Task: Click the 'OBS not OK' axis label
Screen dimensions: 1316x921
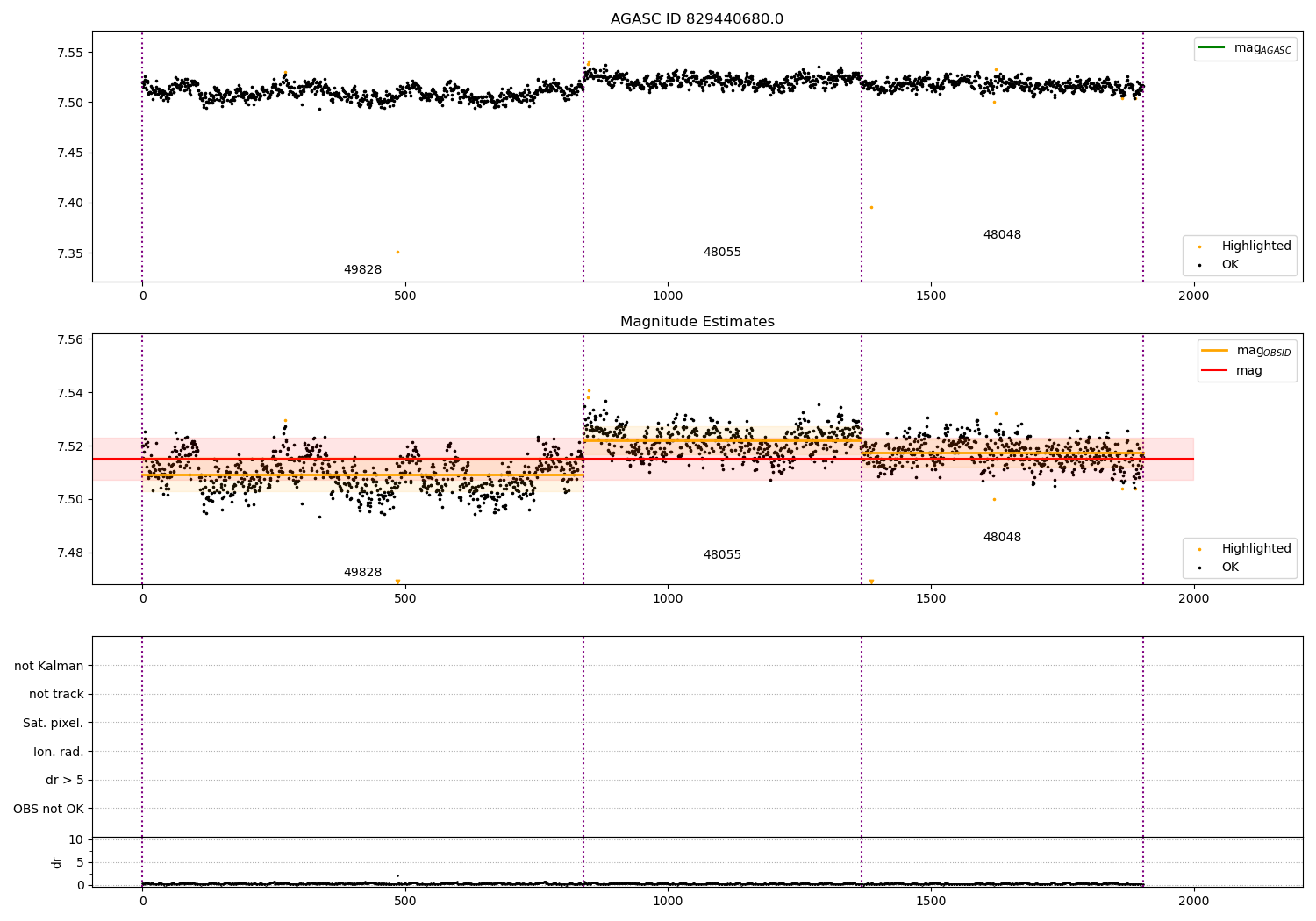Action: tap(48, 809)
